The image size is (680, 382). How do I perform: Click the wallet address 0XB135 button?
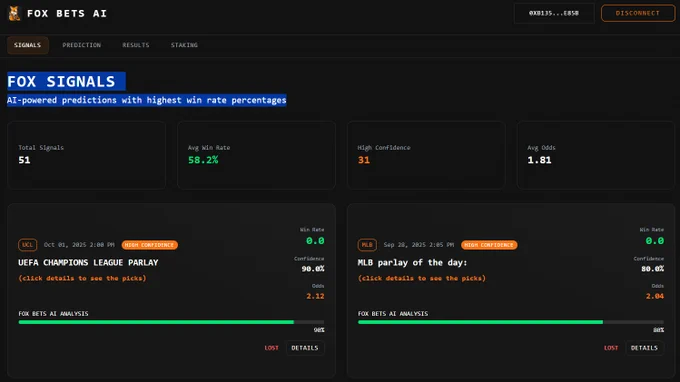(554, 13)
